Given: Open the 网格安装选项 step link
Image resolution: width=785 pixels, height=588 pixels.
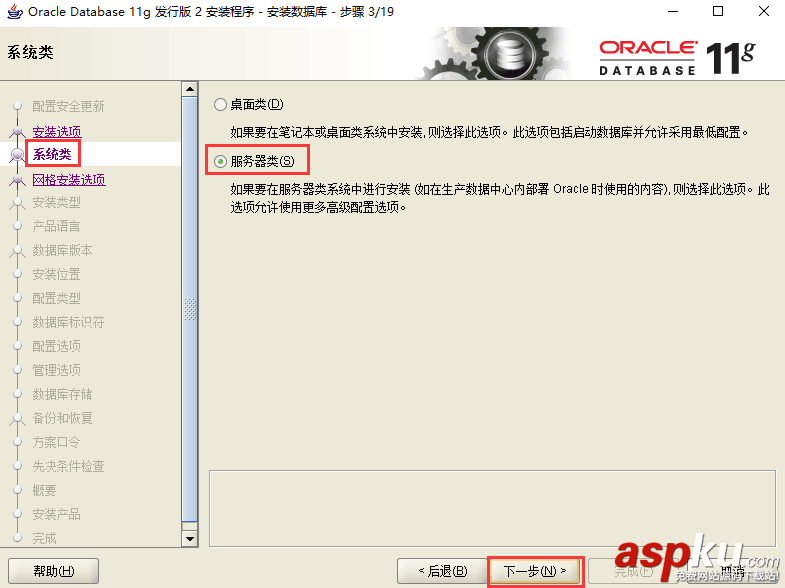Looking at the screenshot, I should coord(69,179).
